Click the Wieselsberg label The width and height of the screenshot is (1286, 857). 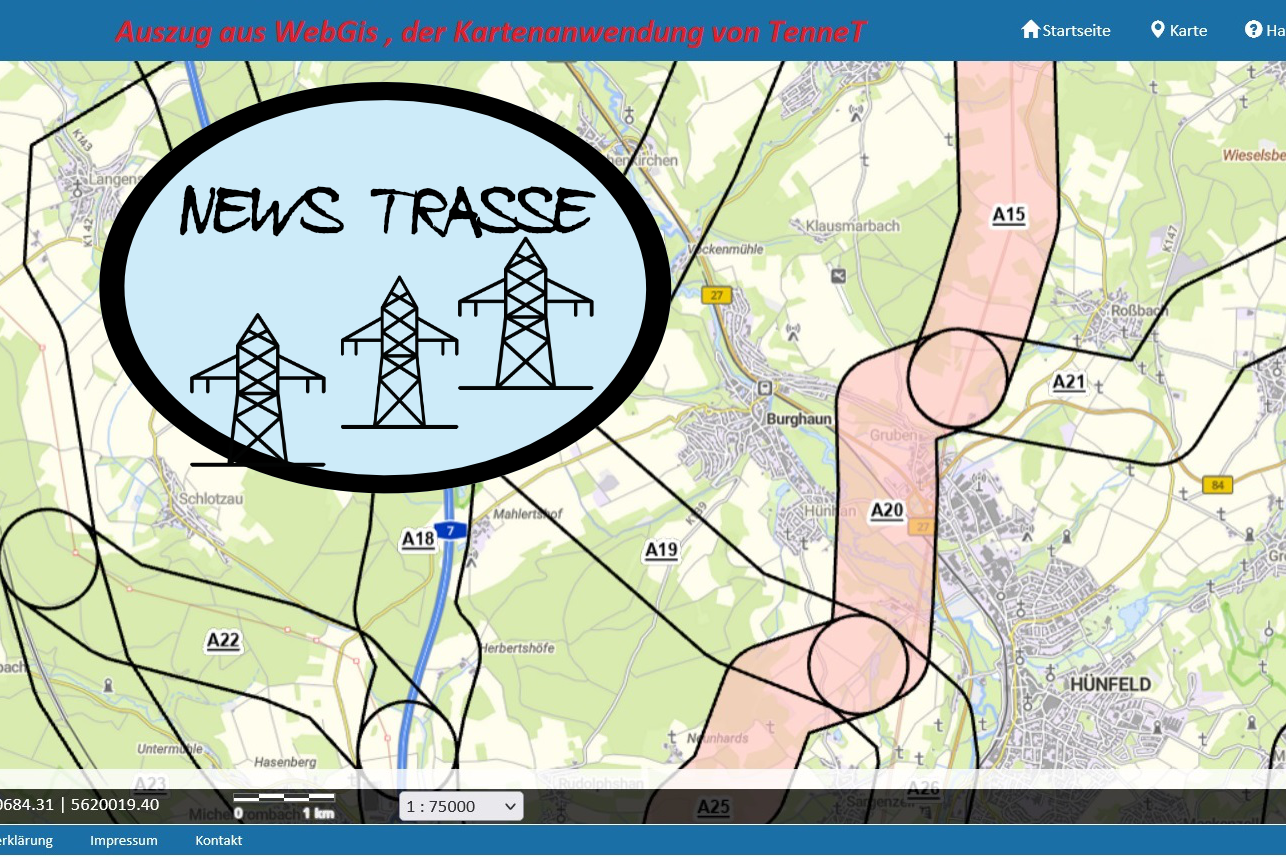click(x=1254, y=156)
